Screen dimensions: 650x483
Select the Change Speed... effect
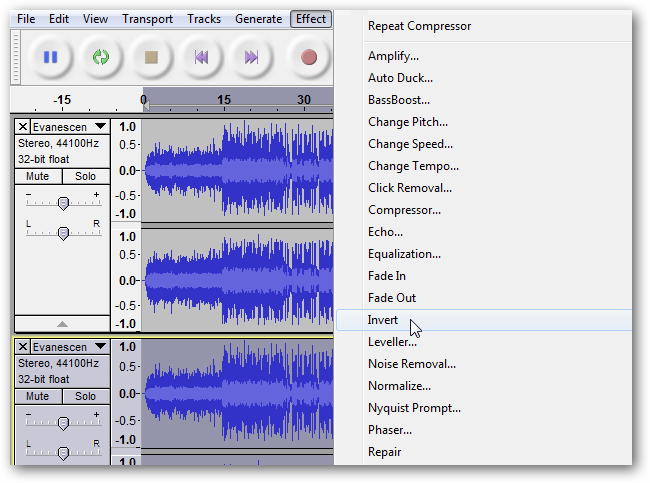click(484, 144)
